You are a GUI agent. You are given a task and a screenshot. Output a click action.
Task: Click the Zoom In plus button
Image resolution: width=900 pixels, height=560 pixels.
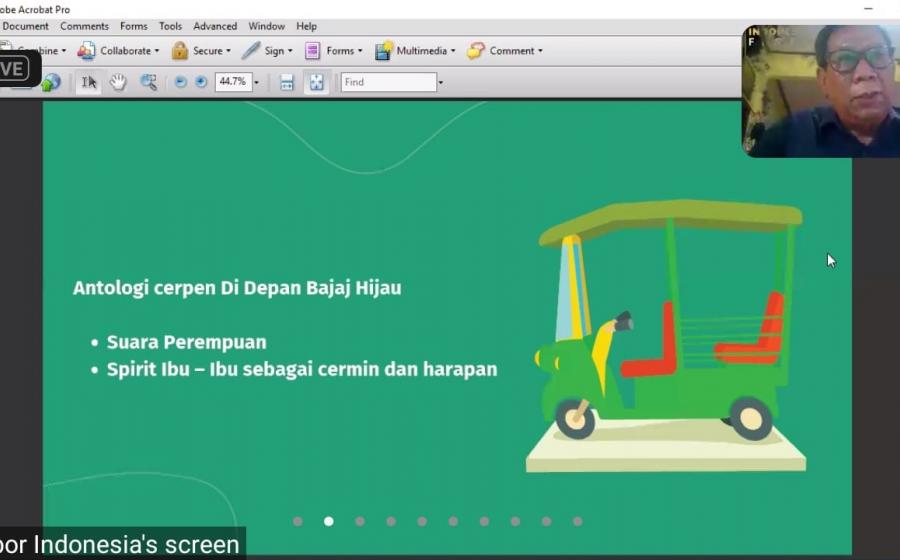201,82
